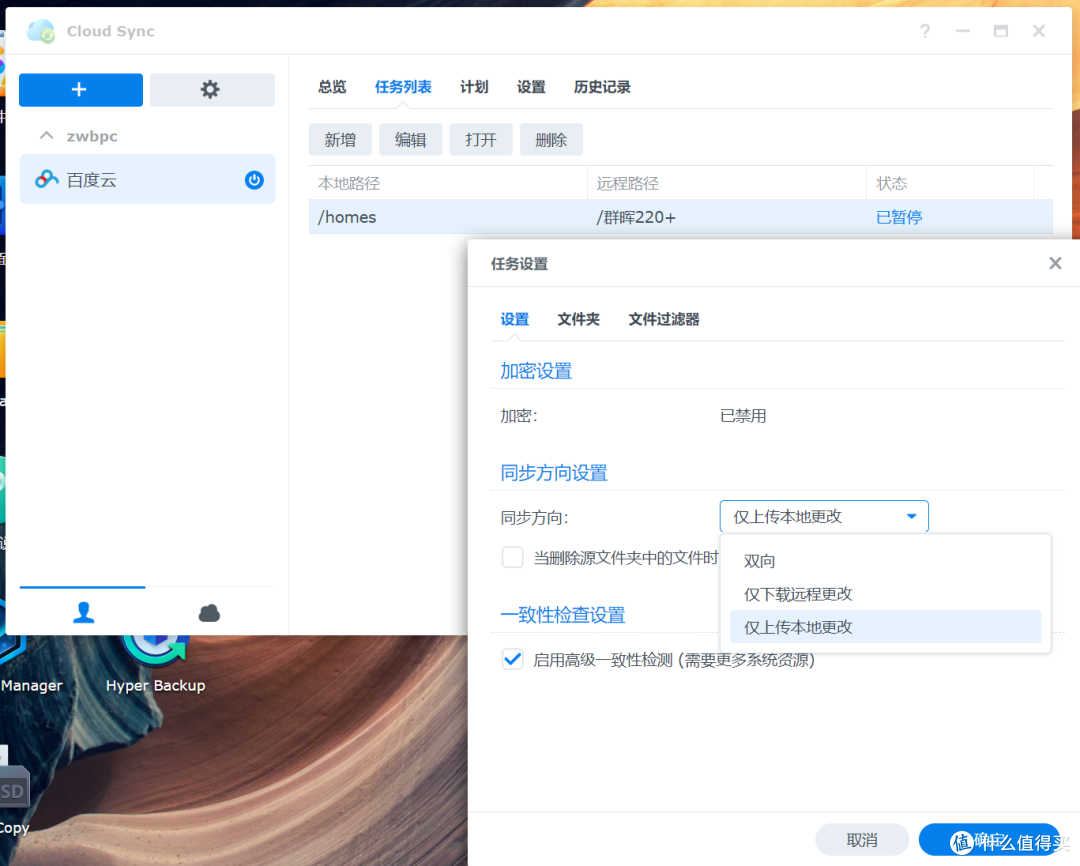Click the 编辑 button
Viewport: 1080px width, 866px height.
(411, 140)
